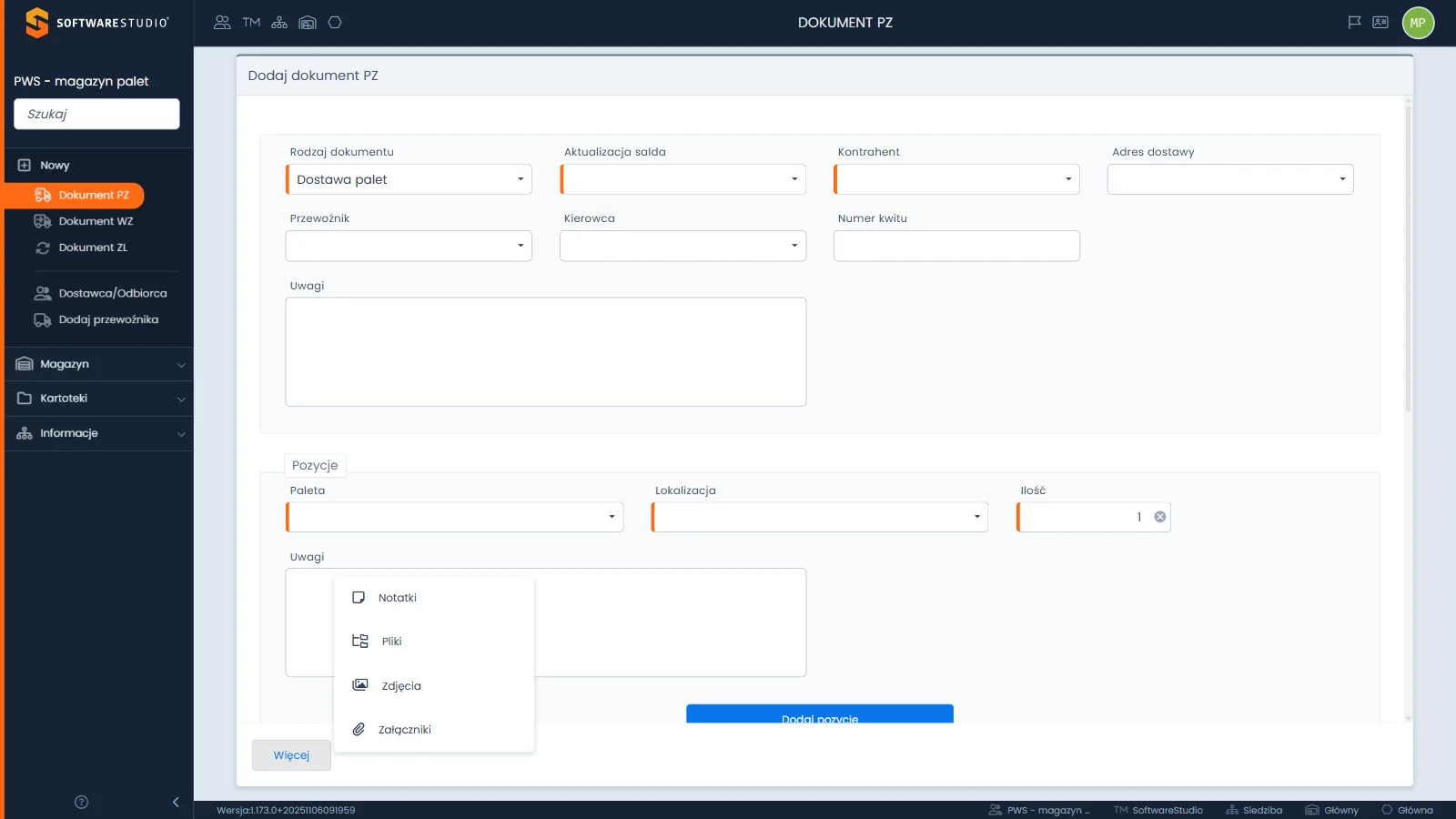The height and width of the screenshot is (819, 1456).
Task: Click the Numer kwitu input field
Action: pyautogui.click(x=956, y=246)
